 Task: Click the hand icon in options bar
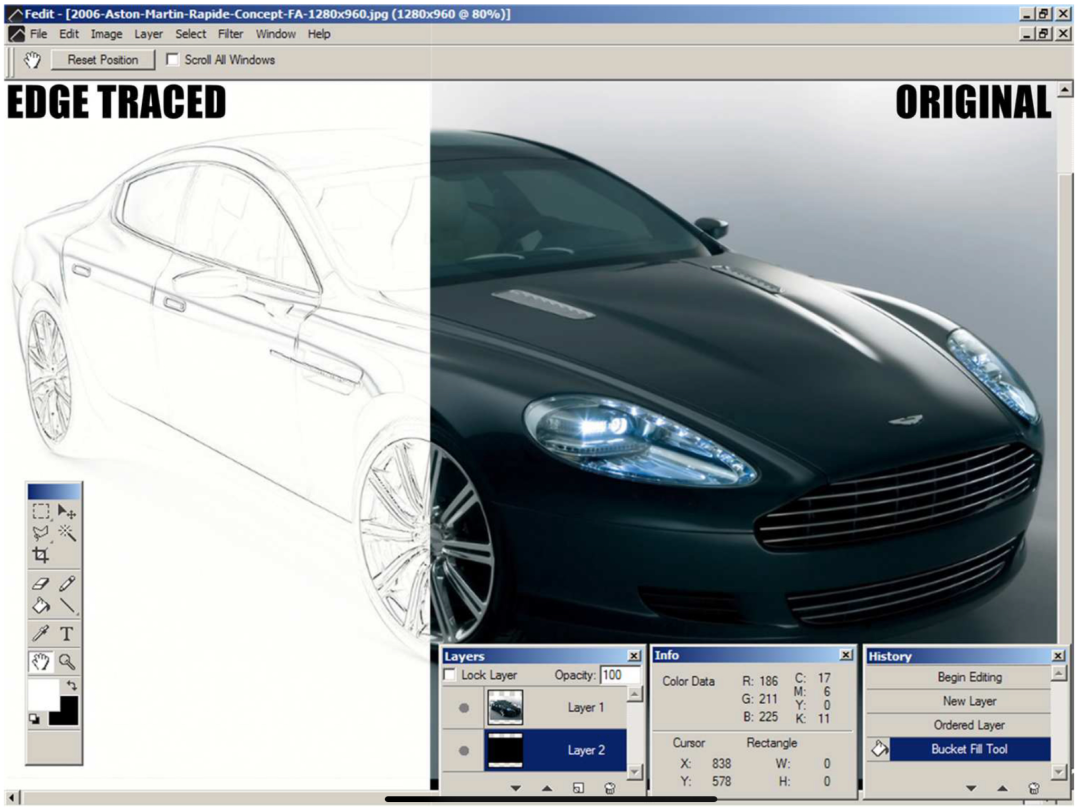click(x=32, y=60)
